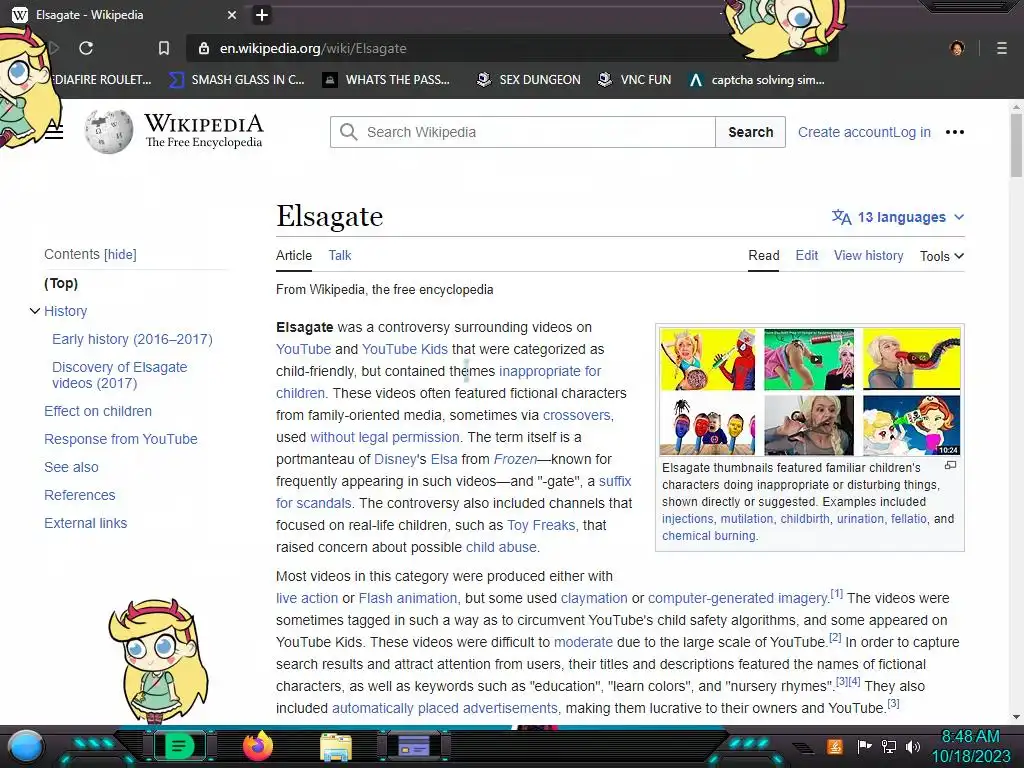Click the padlock site security icon

click(204, 48)
